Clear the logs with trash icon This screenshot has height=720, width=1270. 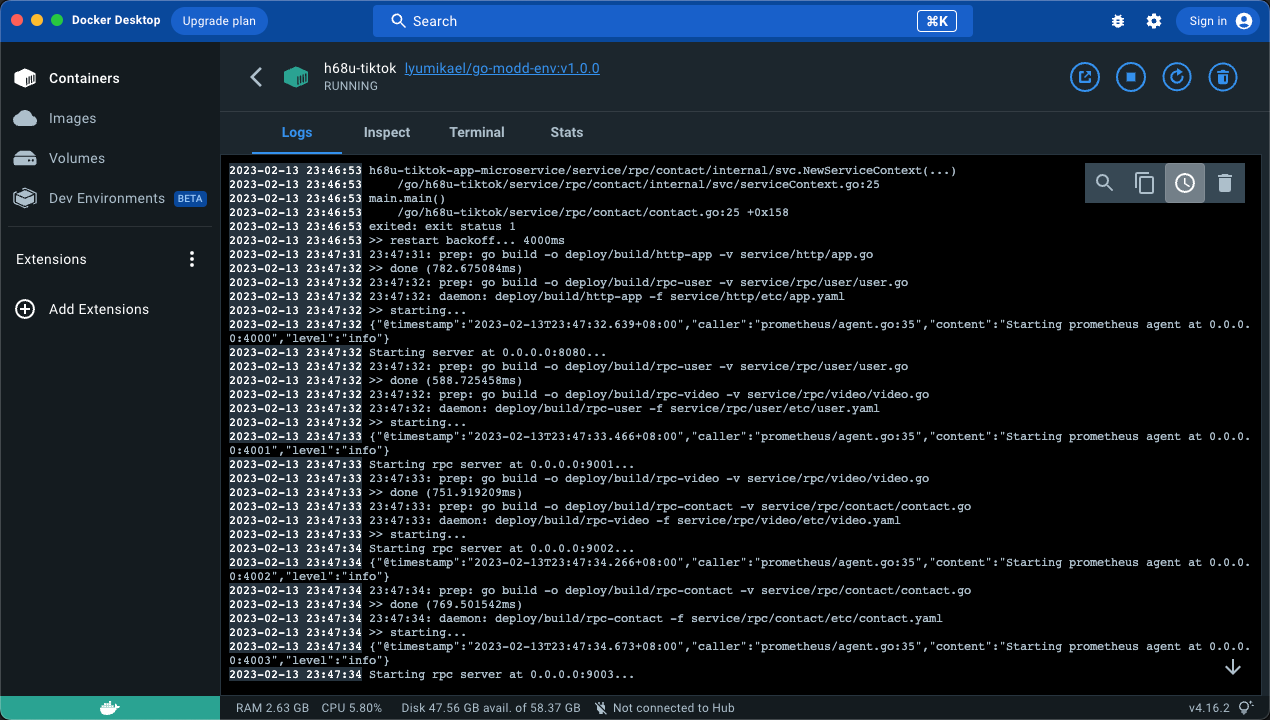1225,183
